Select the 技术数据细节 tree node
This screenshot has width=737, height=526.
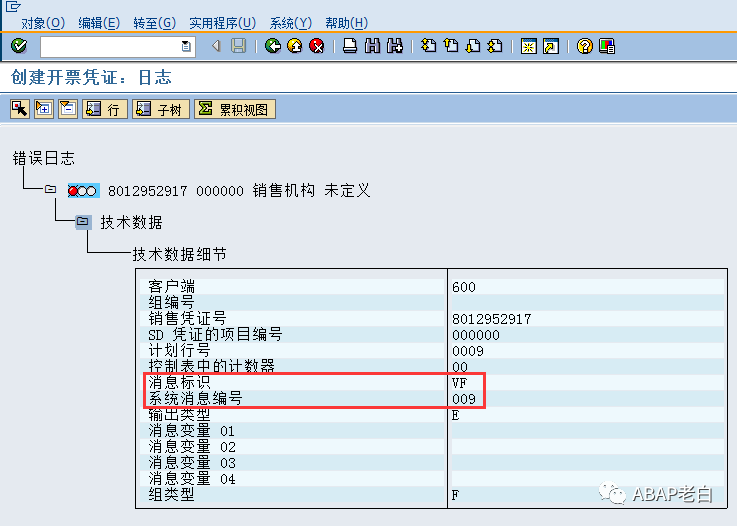click(x=179, y=254)
